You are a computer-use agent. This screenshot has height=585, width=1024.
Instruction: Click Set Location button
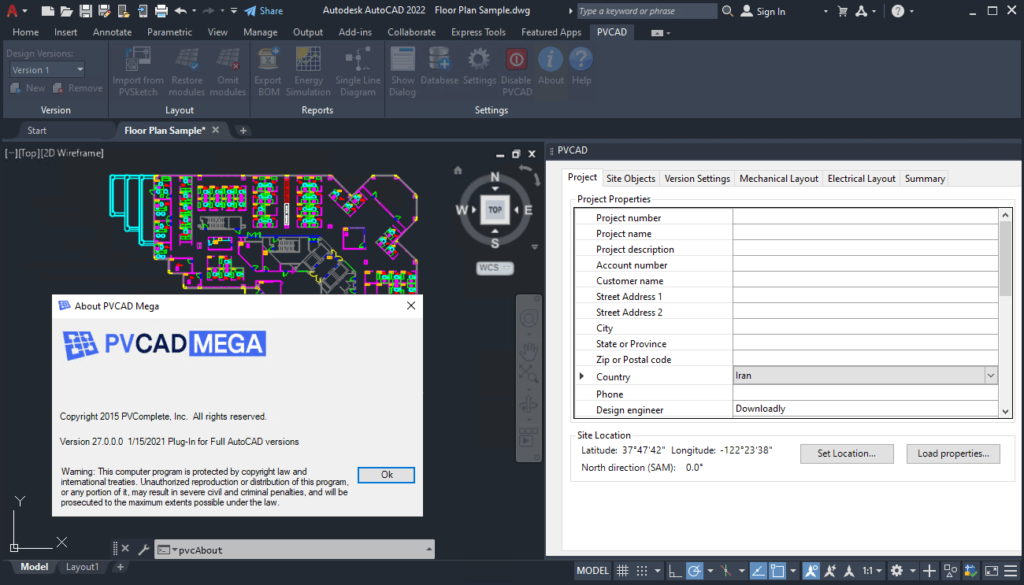pos(846,454)
